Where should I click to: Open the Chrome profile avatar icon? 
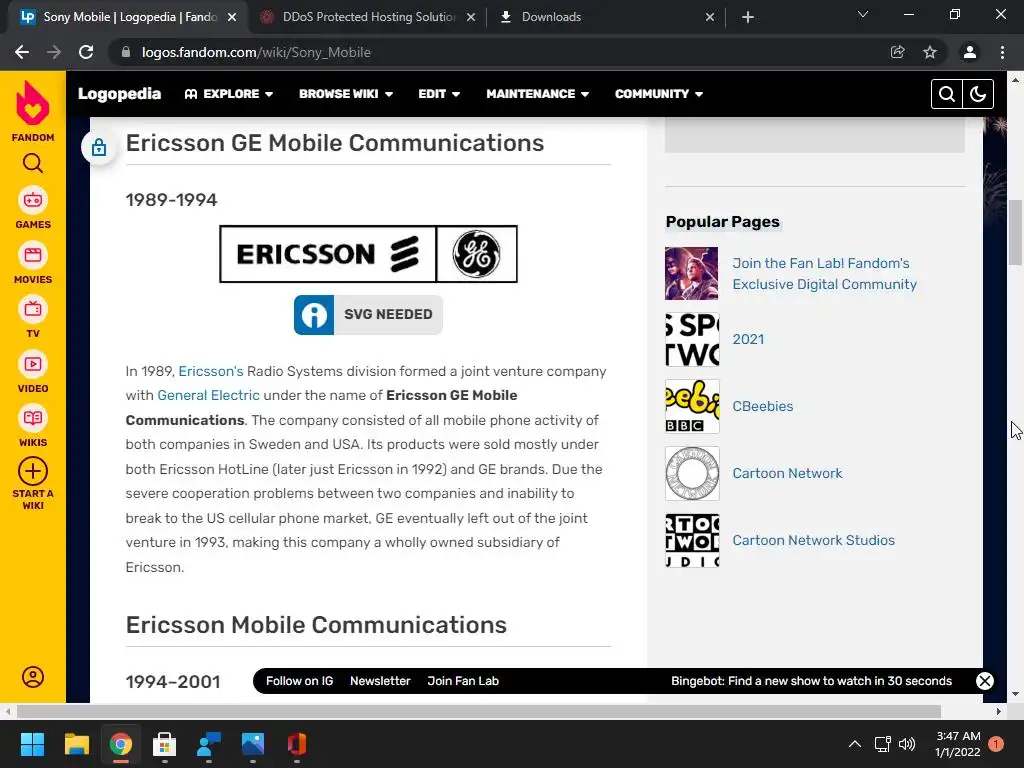pyautogui.click(x=970, y=52)
